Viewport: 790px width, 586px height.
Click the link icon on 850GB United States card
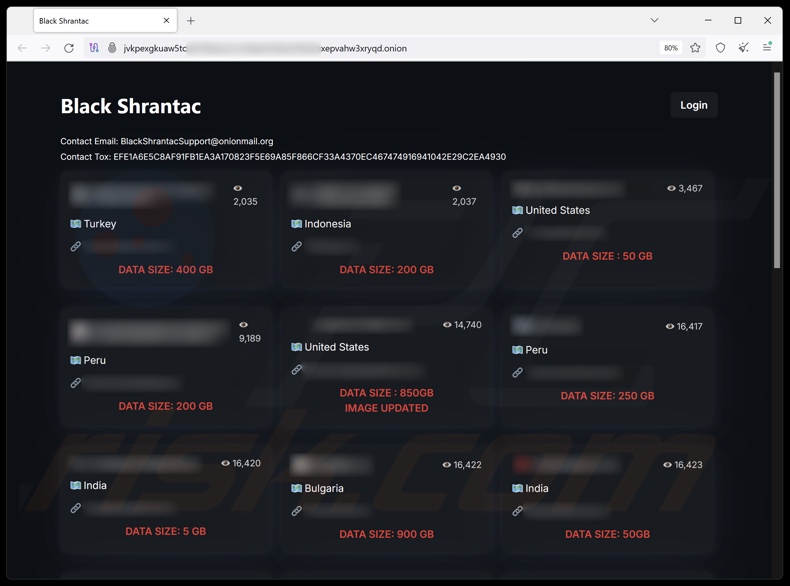[297, 370]
